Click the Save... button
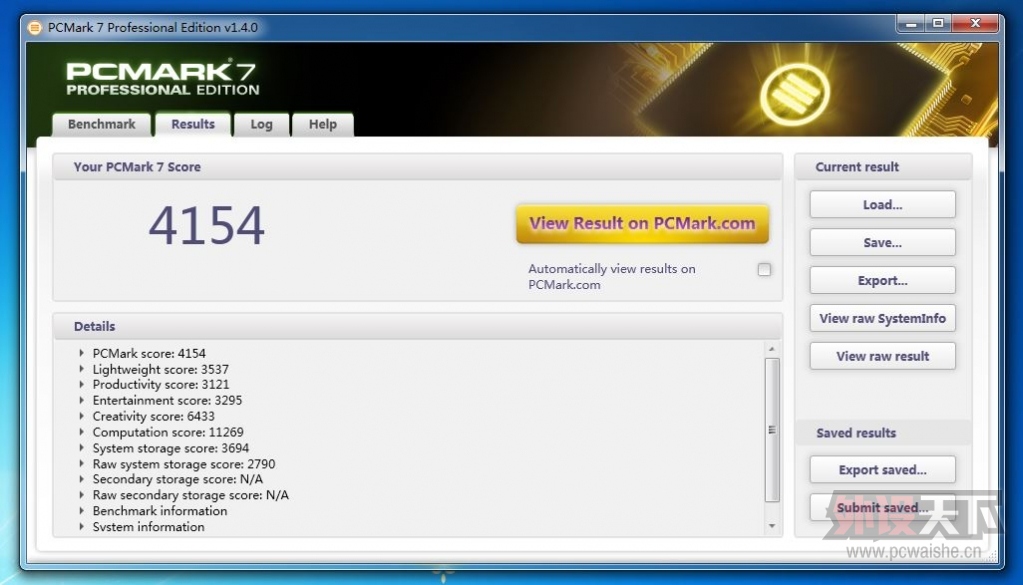The width and height of the screenshot is (1023, 585). pos(883,243)
